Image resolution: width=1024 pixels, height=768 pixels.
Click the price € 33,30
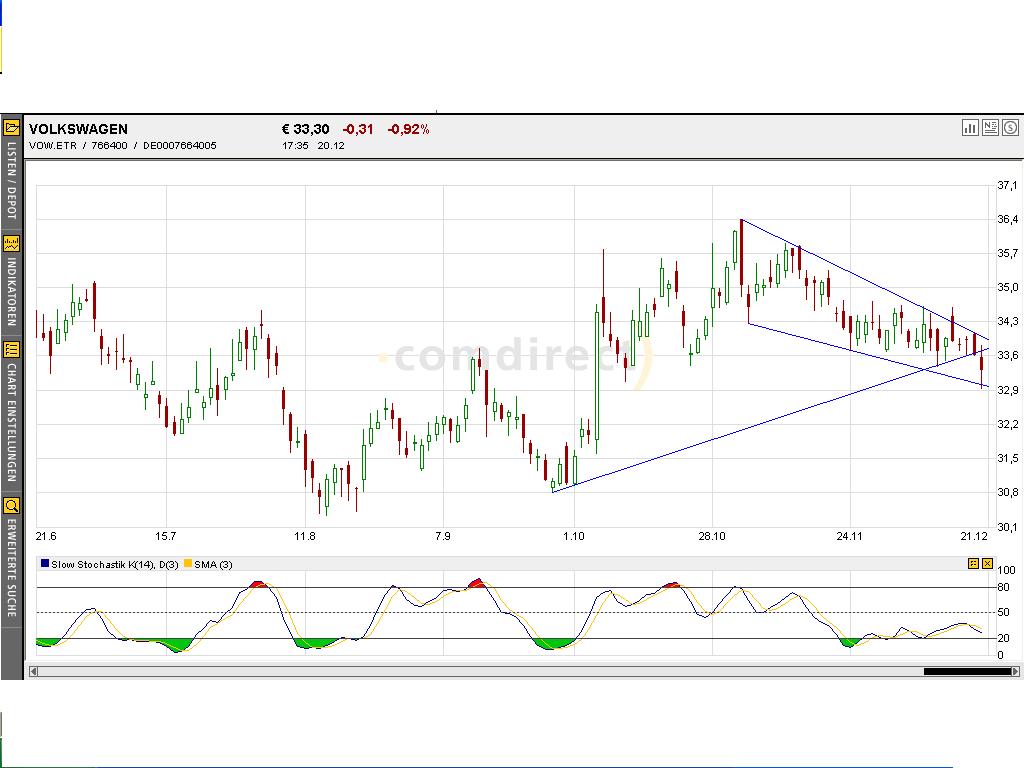click(x=306, y=129)
